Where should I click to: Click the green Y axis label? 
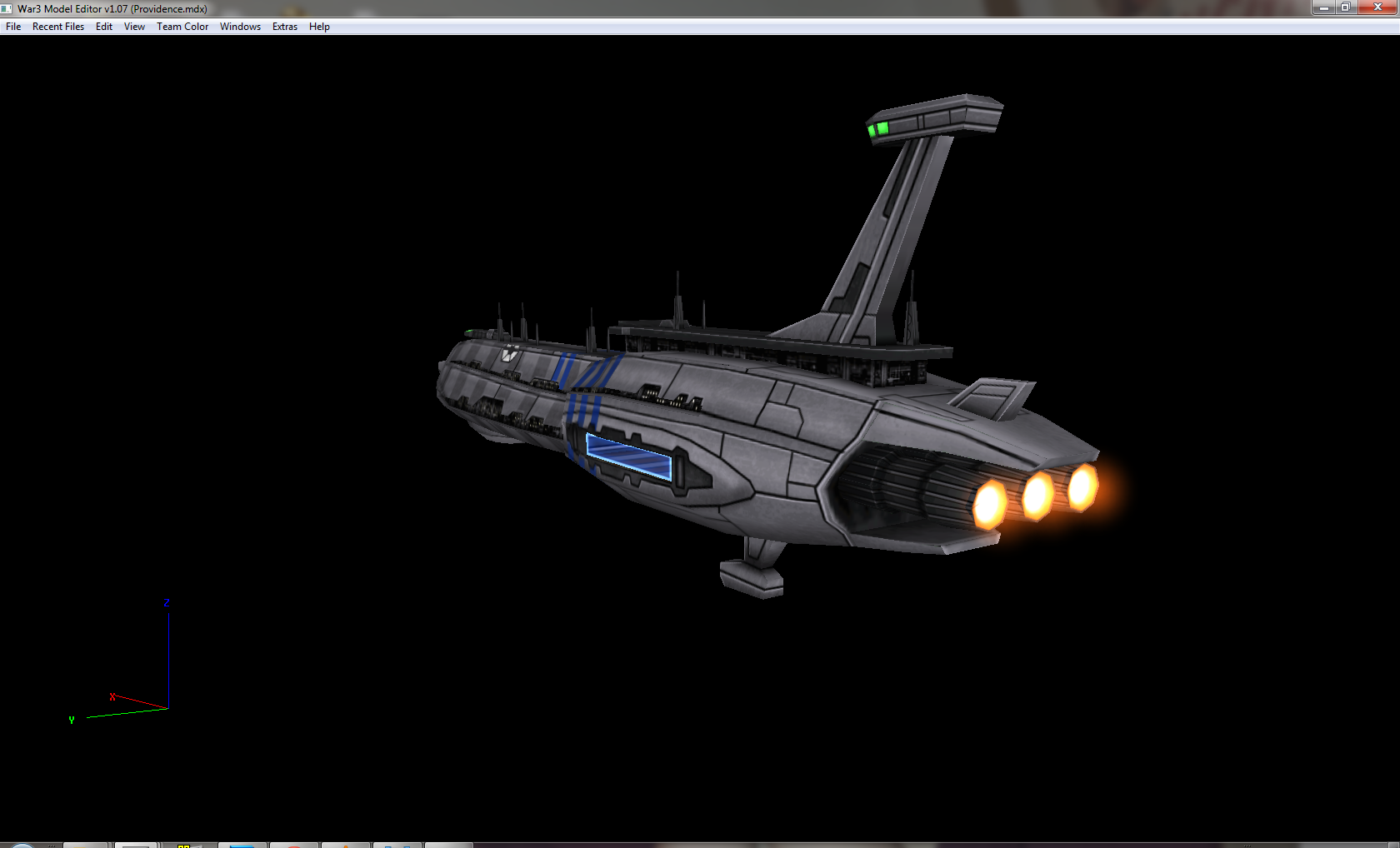click(72, 720)
